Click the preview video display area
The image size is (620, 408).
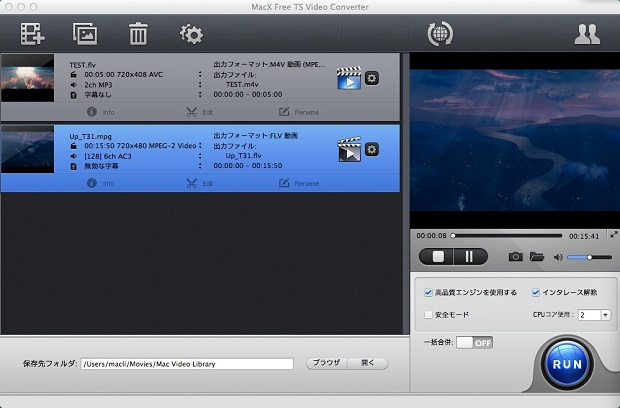(x=515, y=140)
